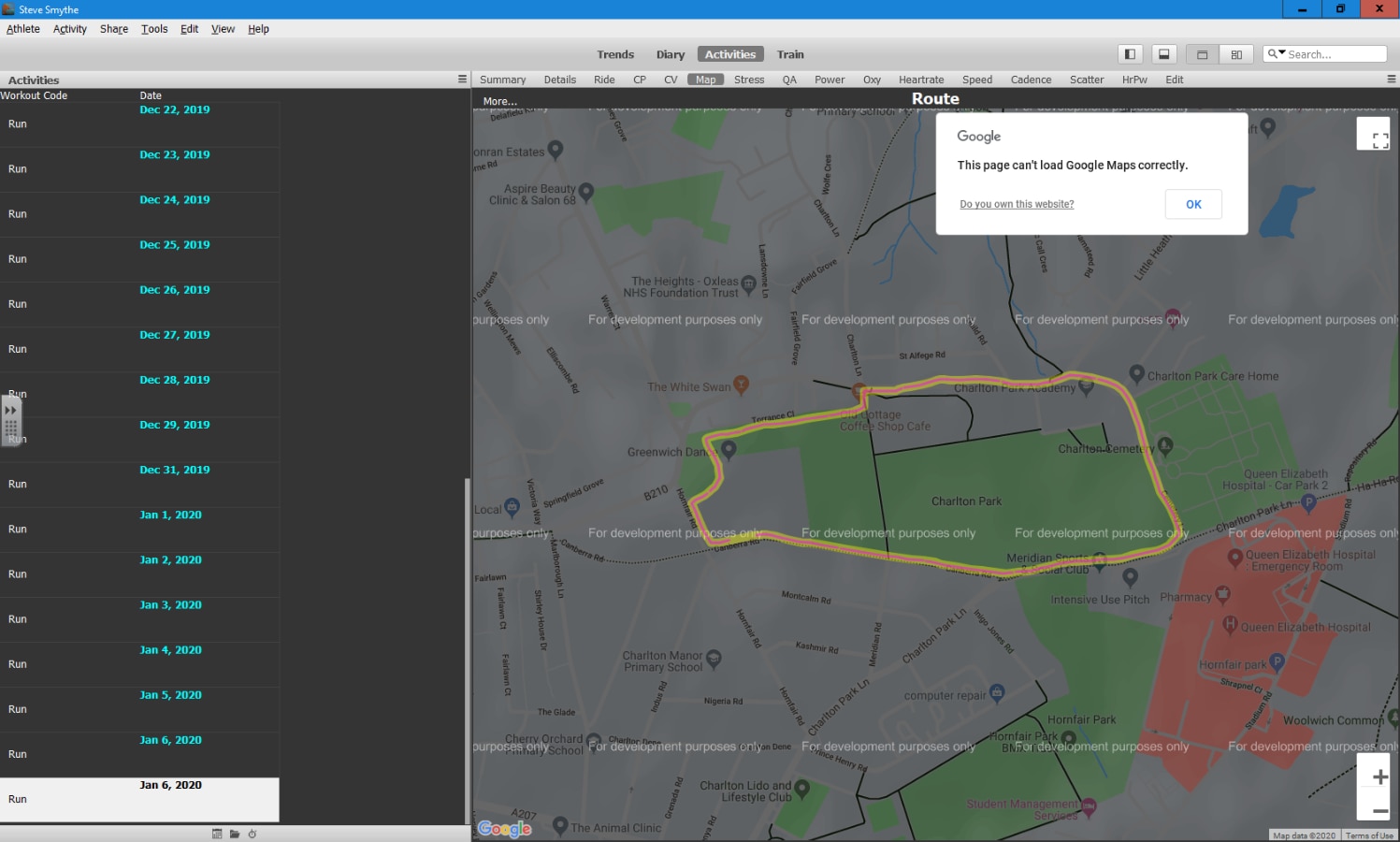This screenshot has width=1400, height=842.
Task: Select the Dec 25, 2019 run
Action: click(139, 259)
